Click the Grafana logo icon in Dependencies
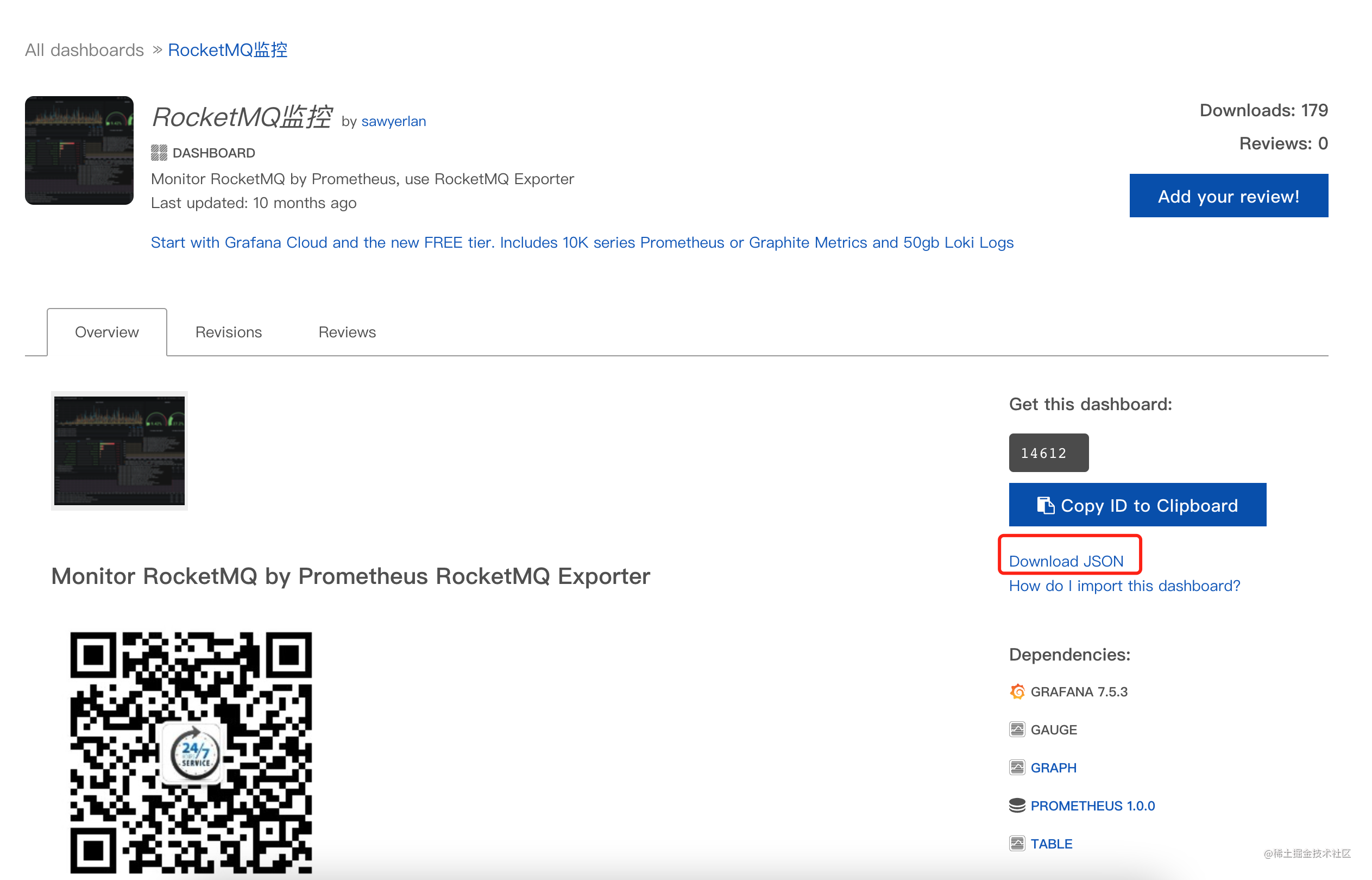The height and width of the screenshot is (880, 1372). tap(1017, 692)
